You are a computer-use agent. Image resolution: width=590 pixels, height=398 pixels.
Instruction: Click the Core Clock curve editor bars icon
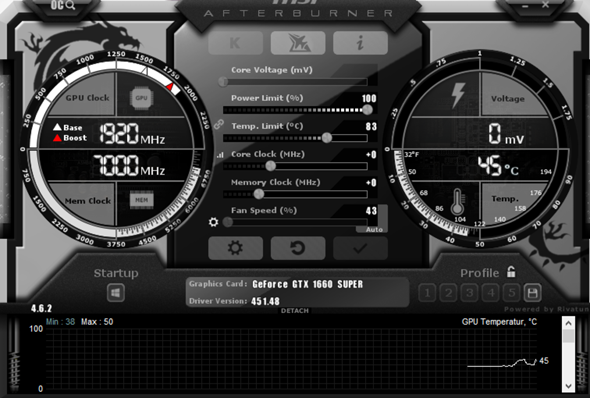[220, 154]
